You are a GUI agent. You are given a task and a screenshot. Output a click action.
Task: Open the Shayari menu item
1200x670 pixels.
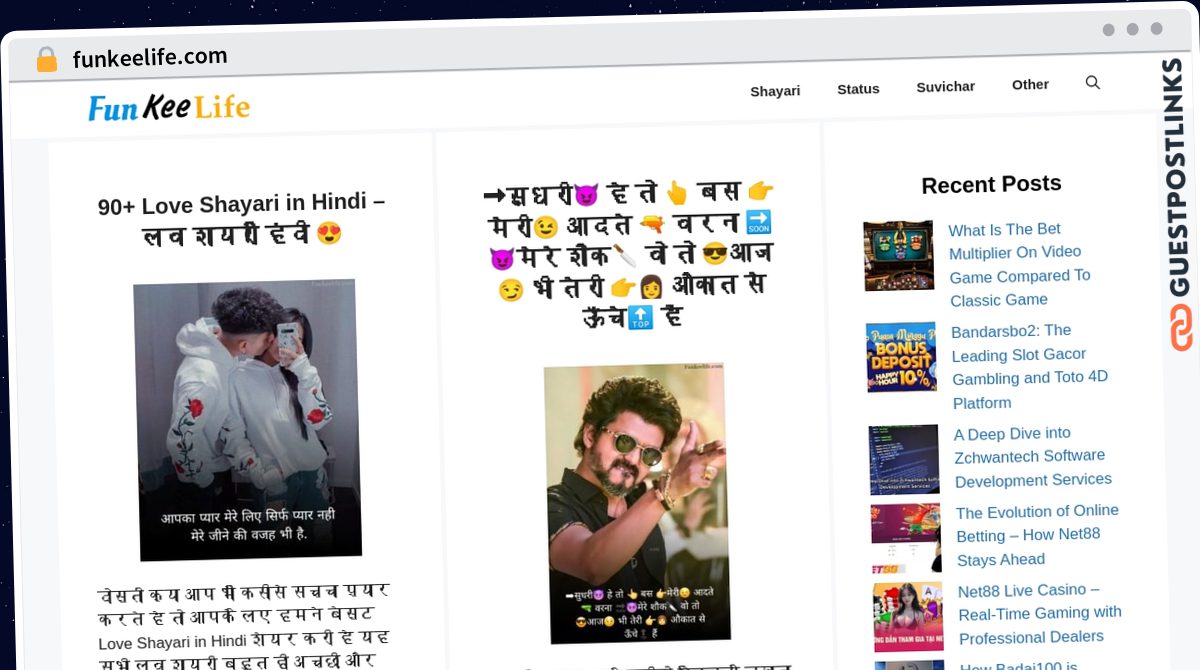pyautogui.click(x=775, y=91)
